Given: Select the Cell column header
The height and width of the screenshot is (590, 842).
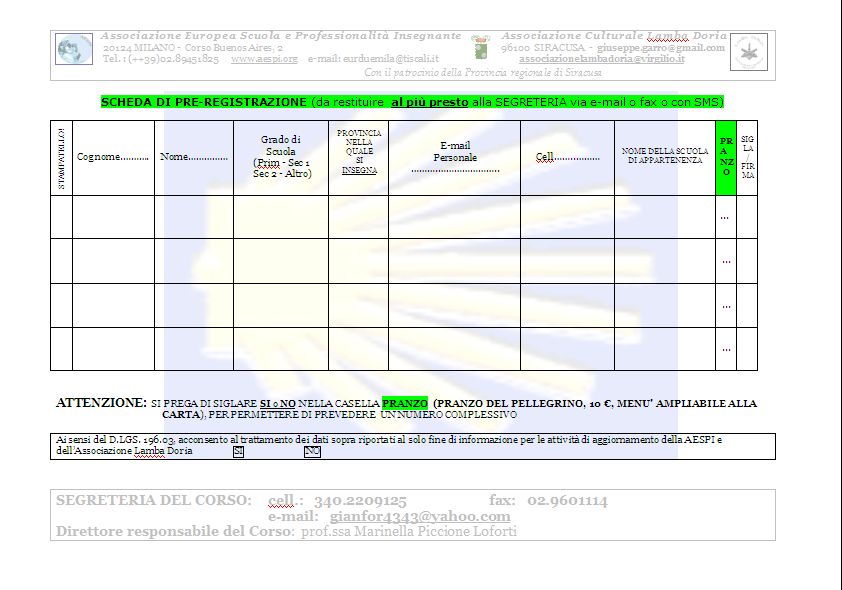Looking at the screenshot, I should coord(567,157).
